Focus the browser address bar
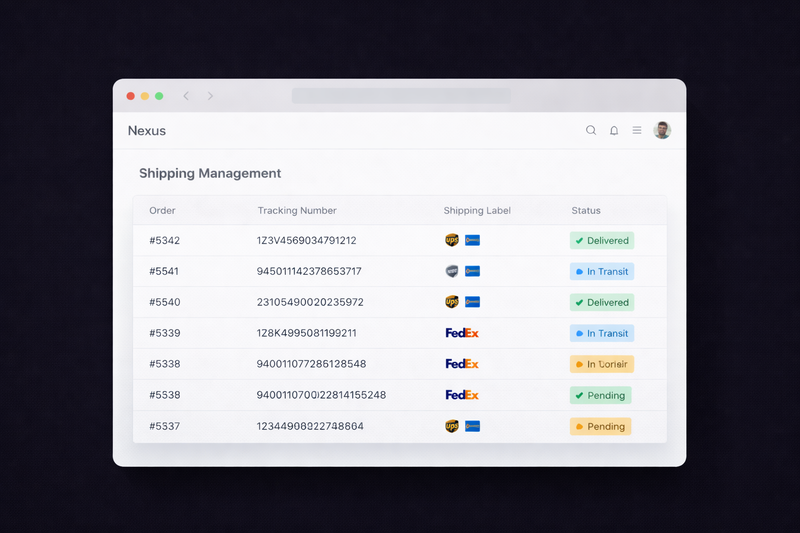 point(401,95)
